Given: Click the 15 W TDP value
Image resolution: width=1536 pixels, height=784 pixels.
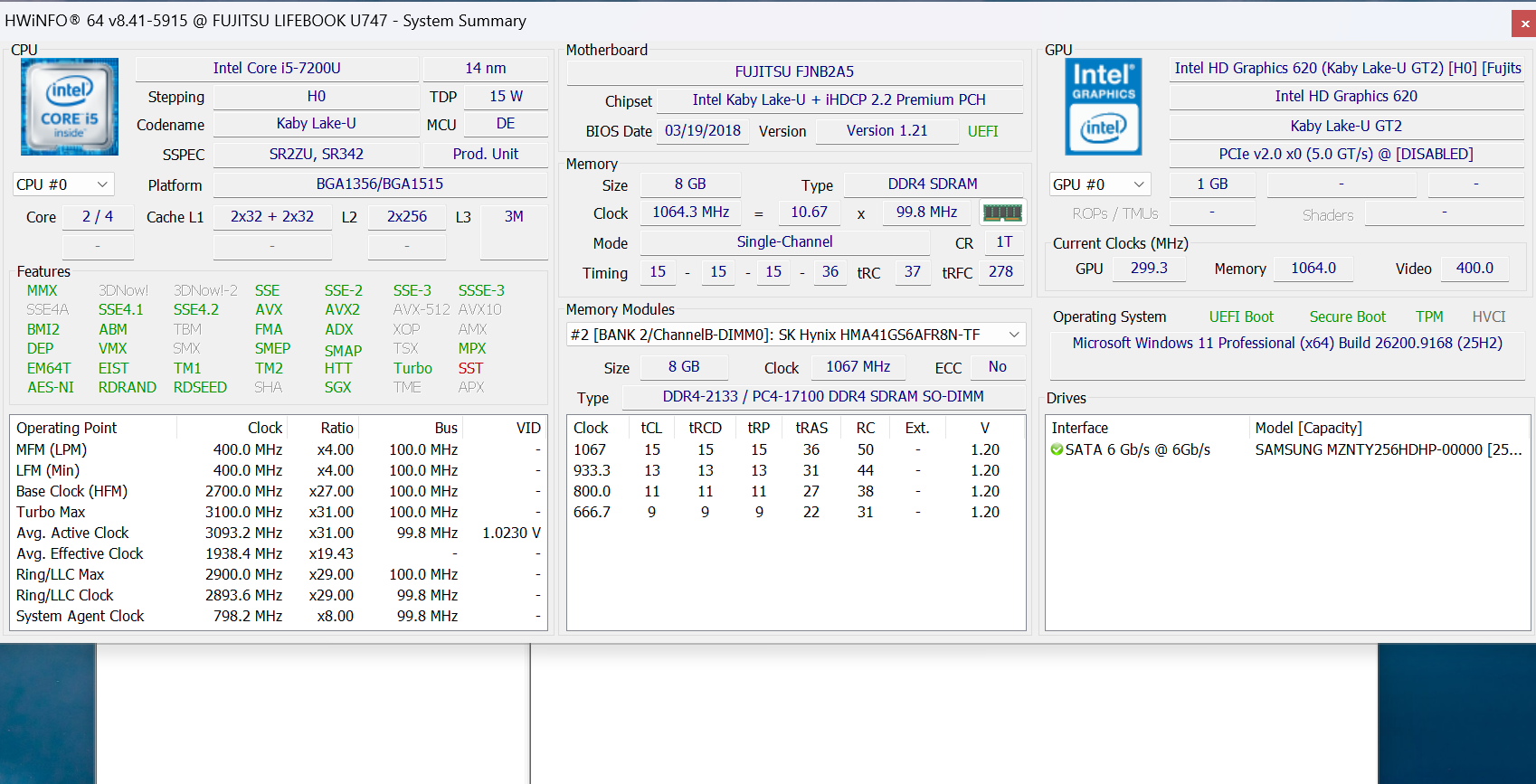Looking at the screenshot, I should click(x=507, y=96).
